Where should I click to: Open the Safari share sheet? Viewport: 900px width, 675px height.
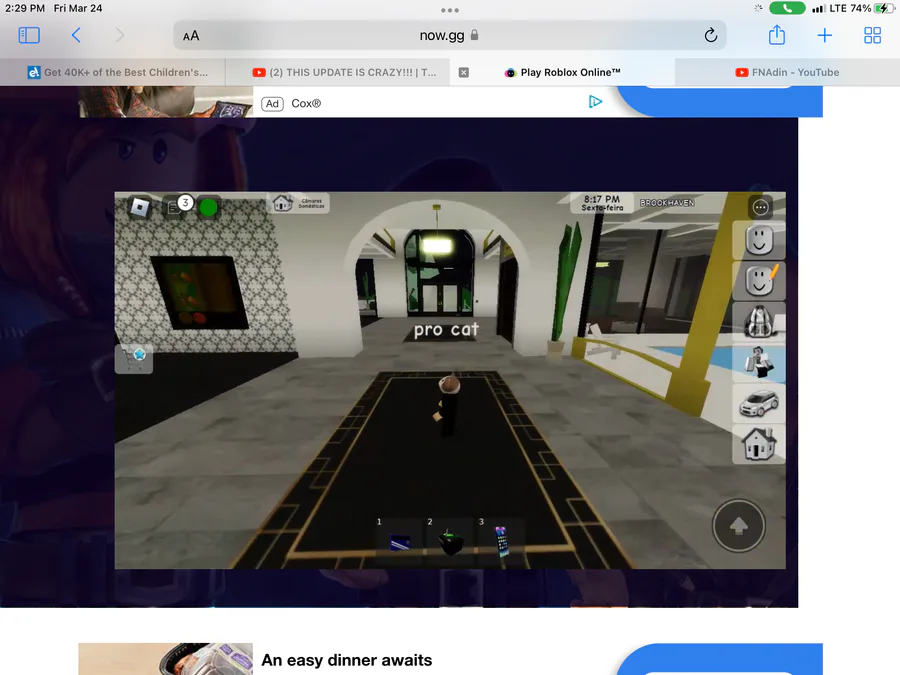click(x=777, y=35)
